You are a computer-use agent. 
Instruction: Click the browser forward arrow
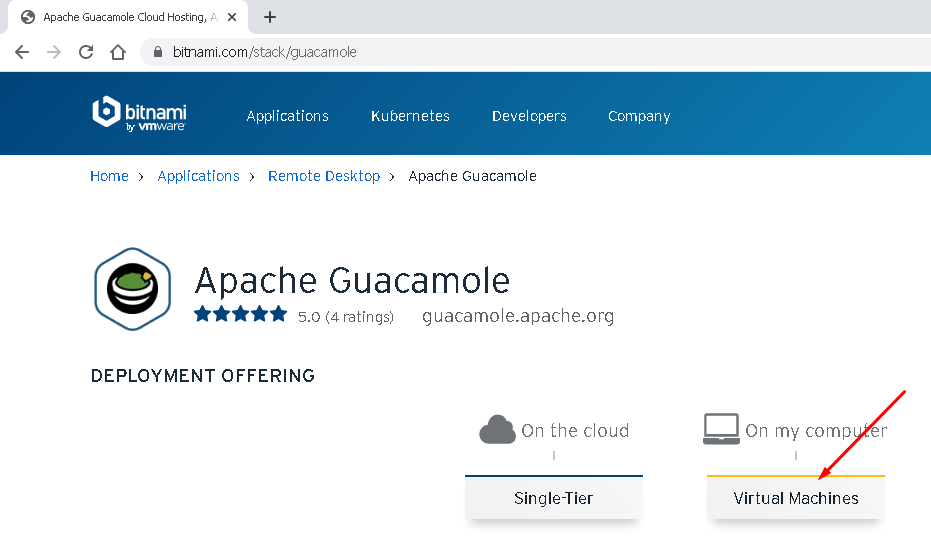click(x=54, y=52)
